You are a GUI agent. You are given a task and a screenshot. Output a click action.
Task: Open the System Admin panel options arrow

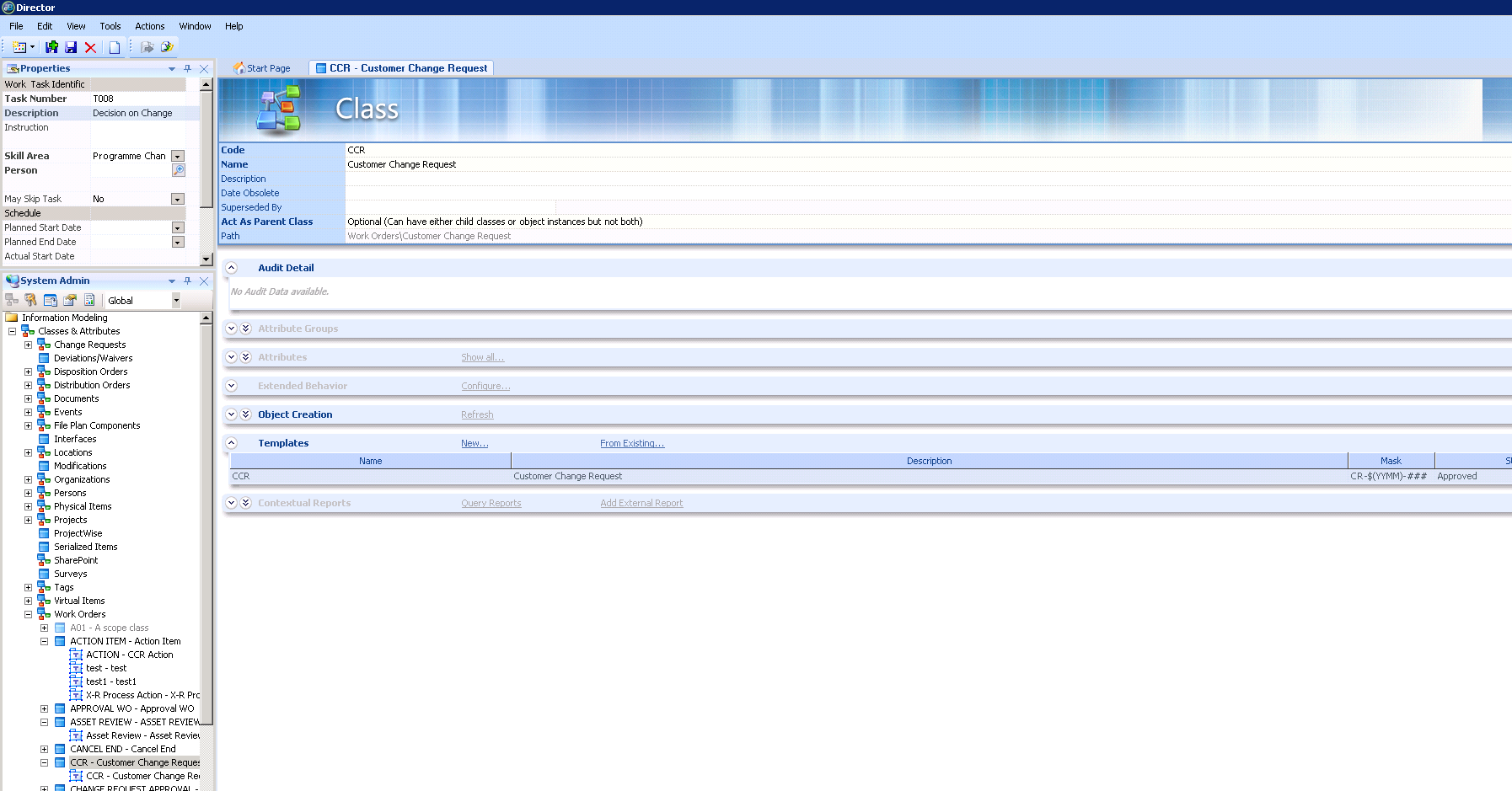172,281
